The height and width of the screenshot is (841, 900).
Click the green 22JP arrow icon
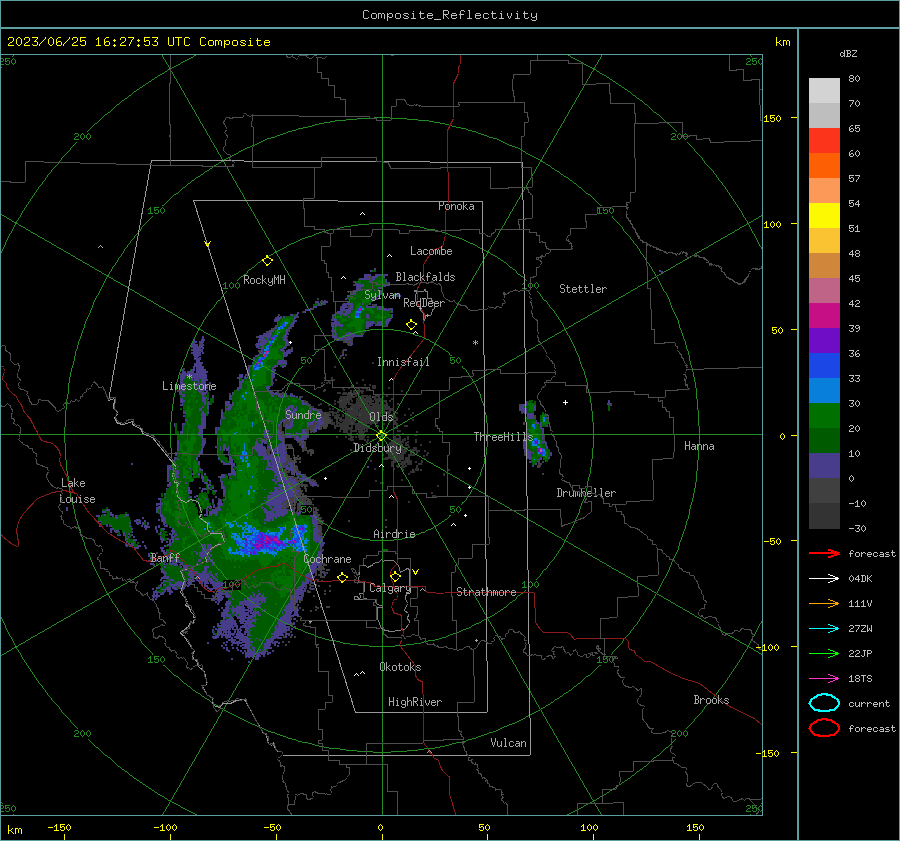(x=824, y=653)
